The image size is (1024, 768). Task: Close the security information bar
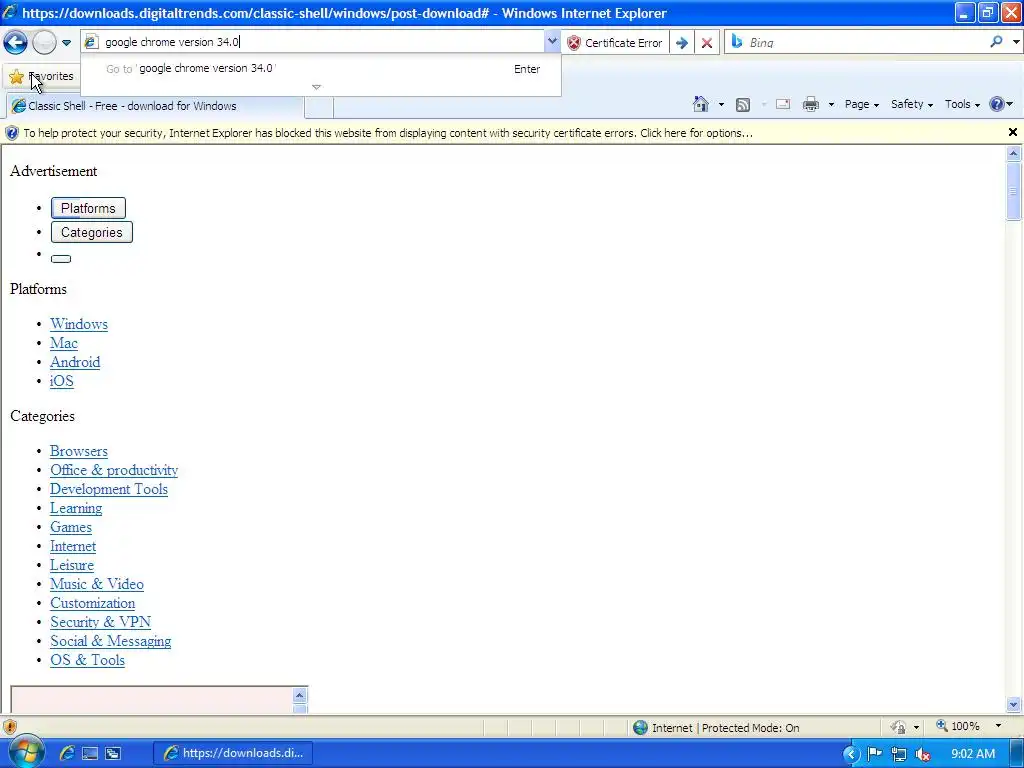[x=1013, y=133]
